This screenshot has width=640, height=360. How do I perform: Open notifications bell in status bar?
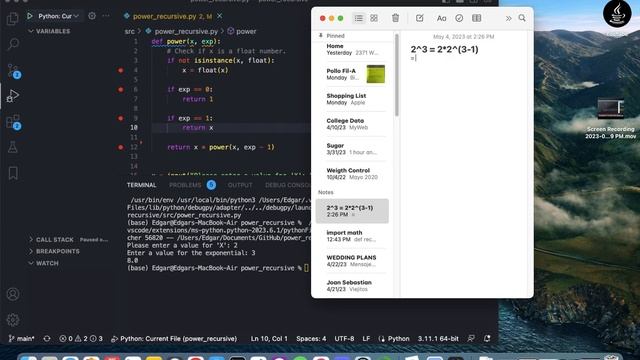487,338
